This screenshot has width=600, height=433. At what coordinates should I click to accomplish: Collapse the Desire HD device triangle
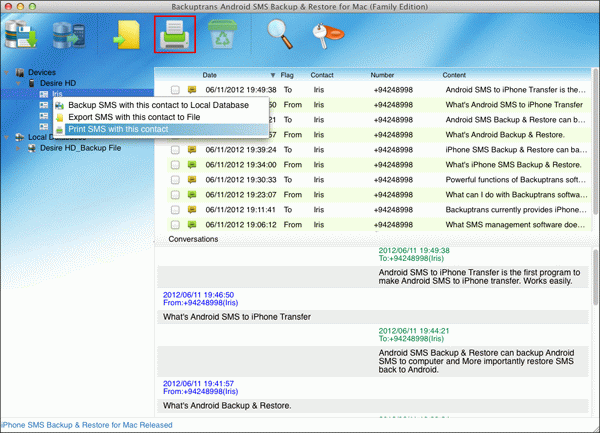(x=18, y=83)
